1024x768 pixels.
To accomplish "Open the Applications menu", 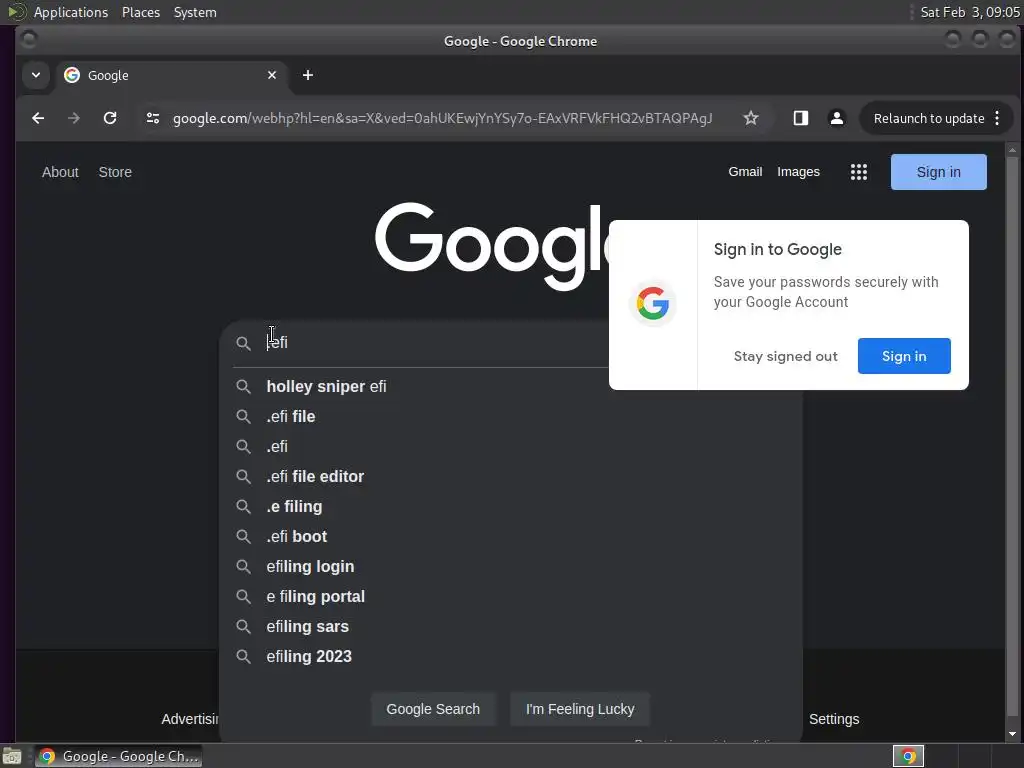I will click(x=71, y=12).
